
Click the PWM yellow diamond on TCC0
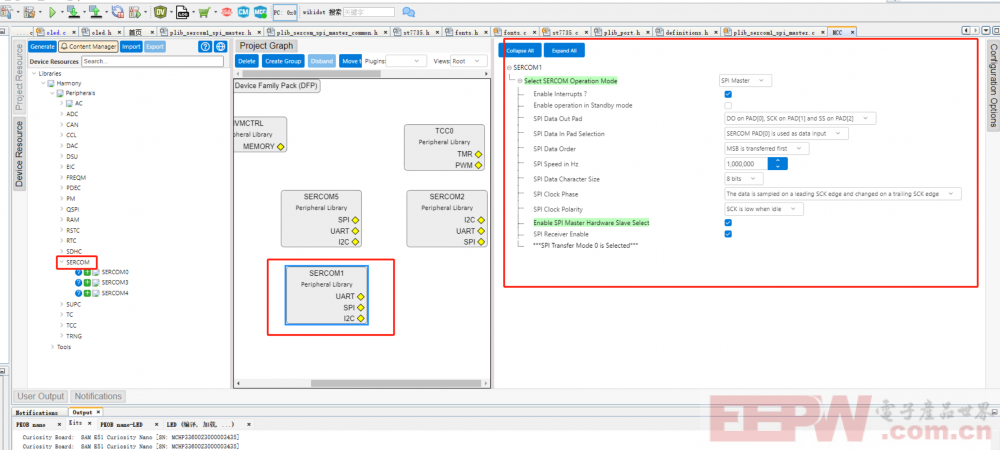pyautogui.click(x=478, y=165)
